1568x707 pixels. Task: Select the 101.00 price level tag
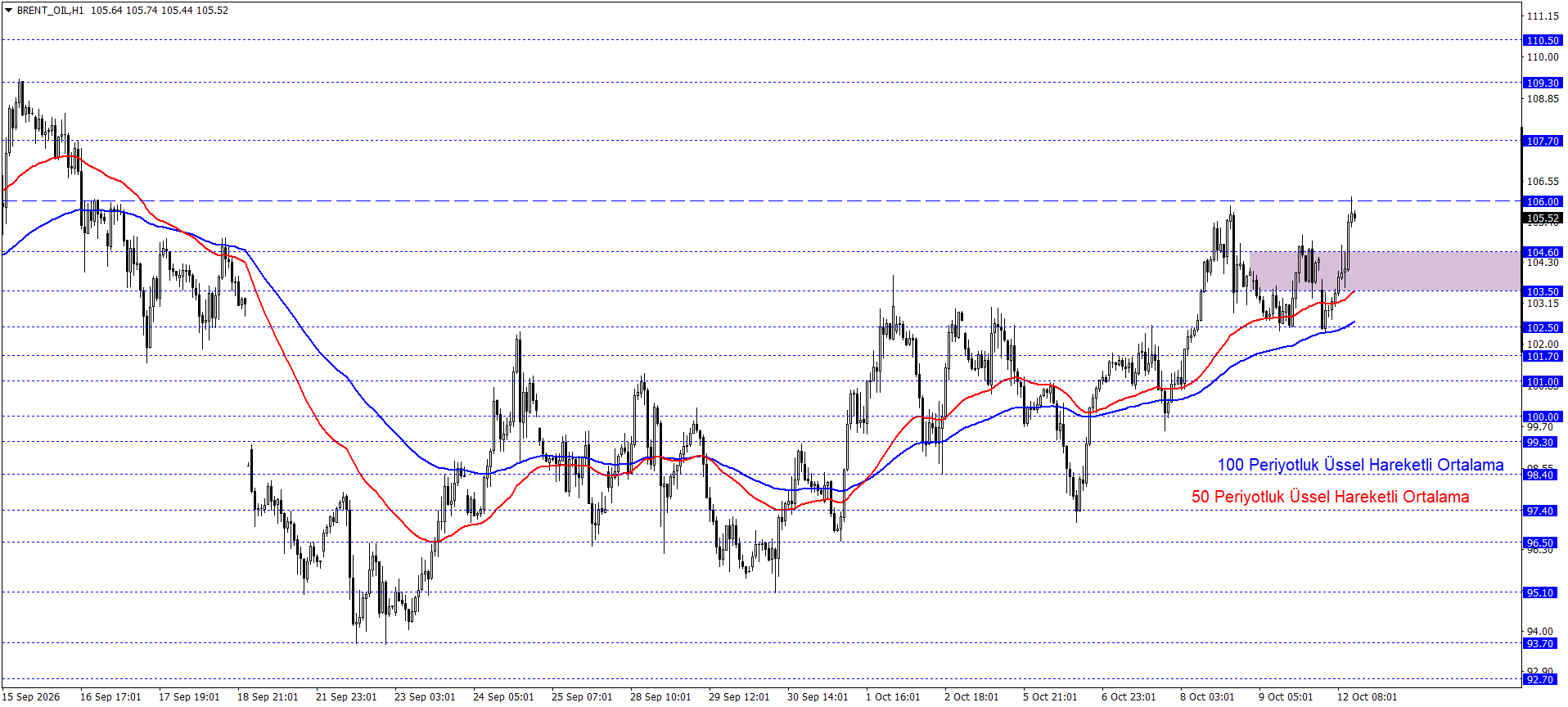[x=1543, y=381]
